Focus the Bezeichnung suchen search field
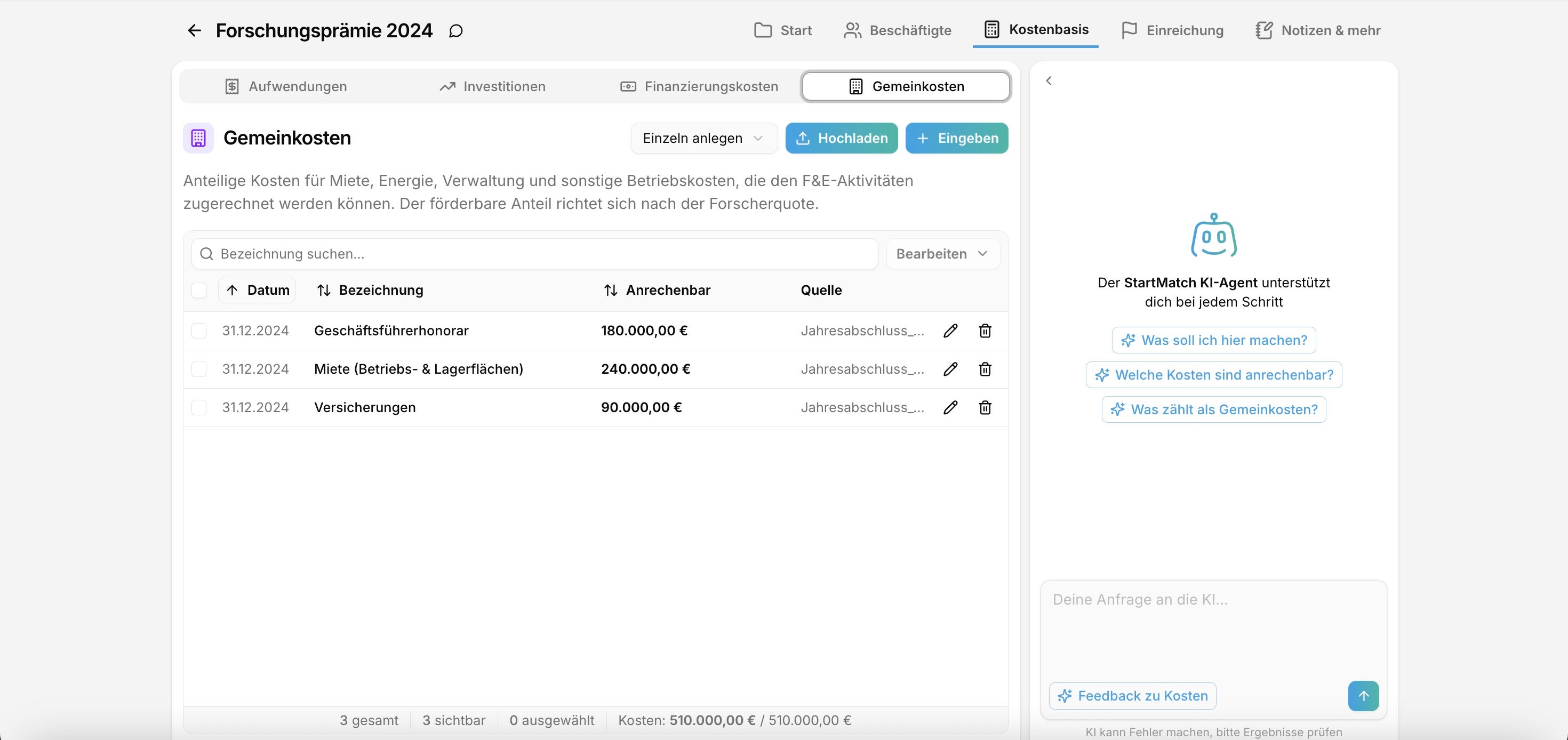Screen dimensions: 1568x740 tap(534, 254)
